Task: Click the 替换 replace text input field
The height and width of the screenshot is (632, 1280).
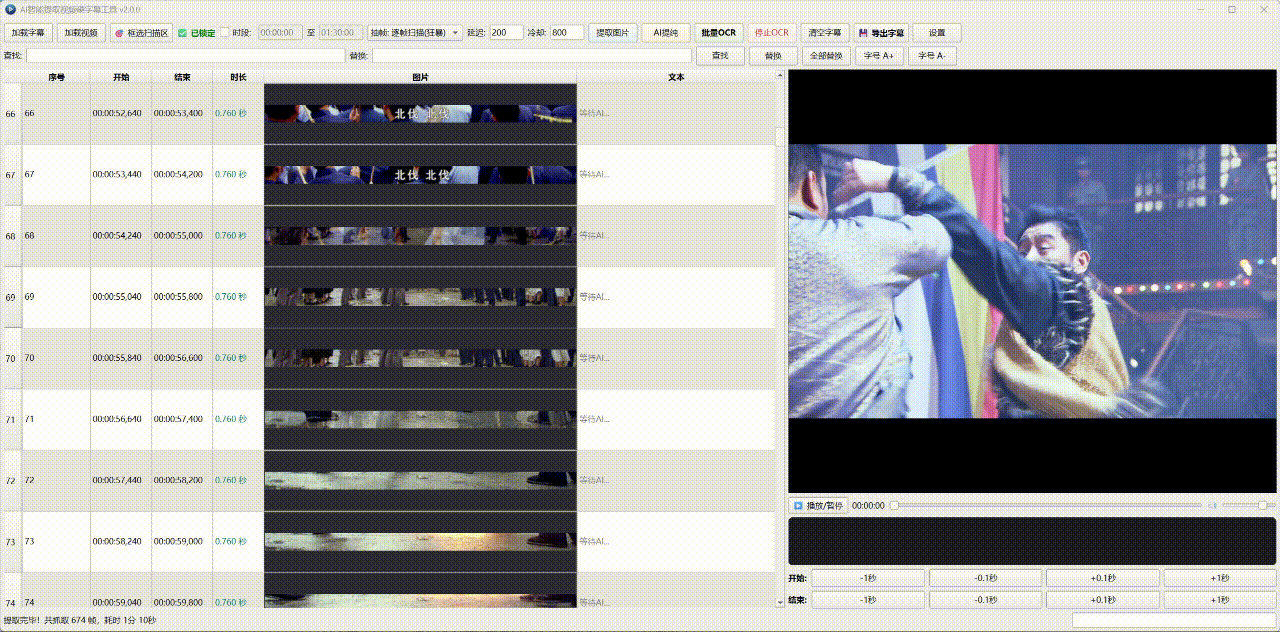Action: (x=532, y=56)
